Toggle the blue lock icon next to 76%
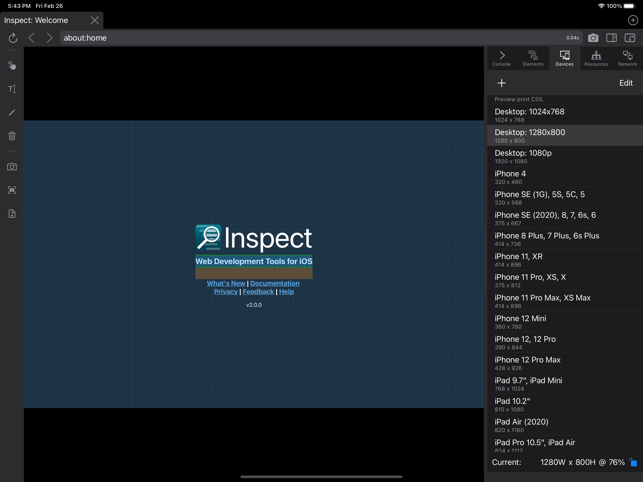 [634, 462]
